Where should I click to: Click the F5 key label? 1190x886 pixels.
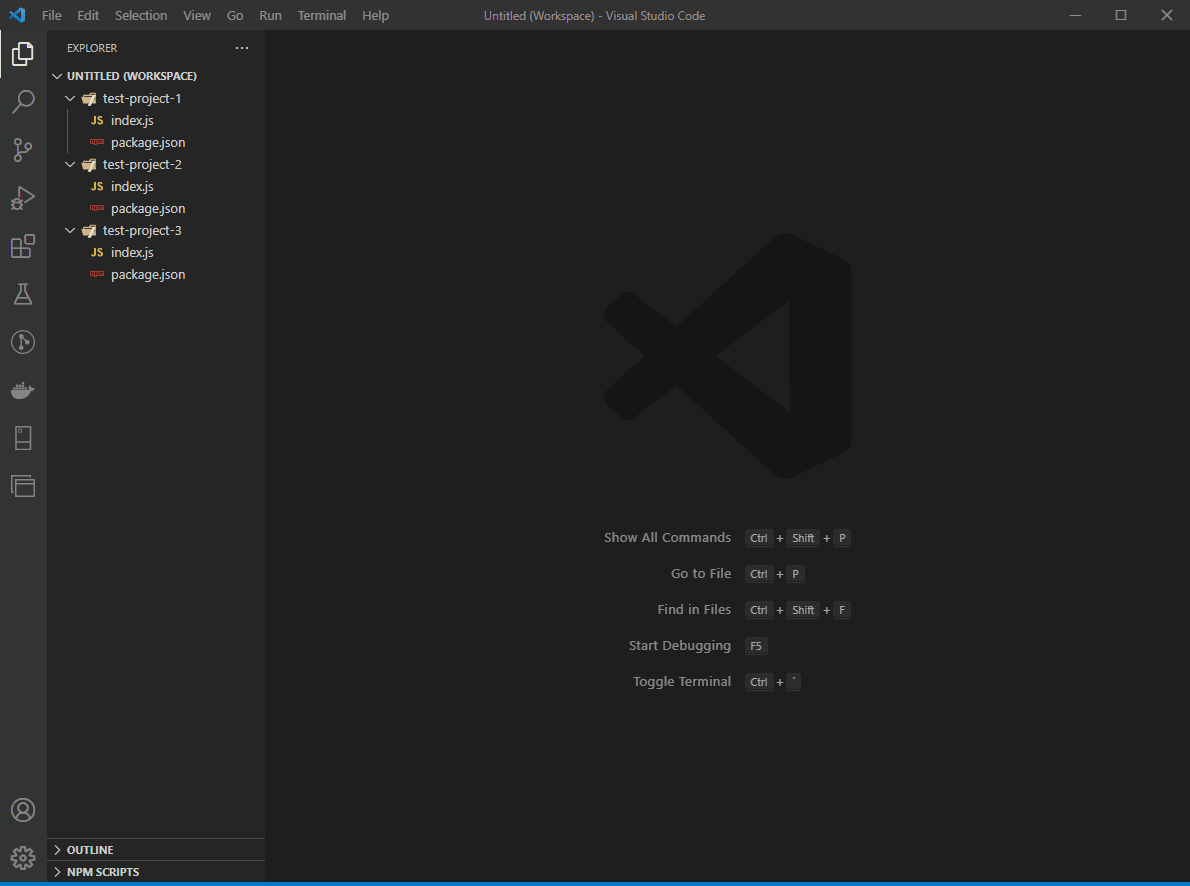(x=756, y=646)
